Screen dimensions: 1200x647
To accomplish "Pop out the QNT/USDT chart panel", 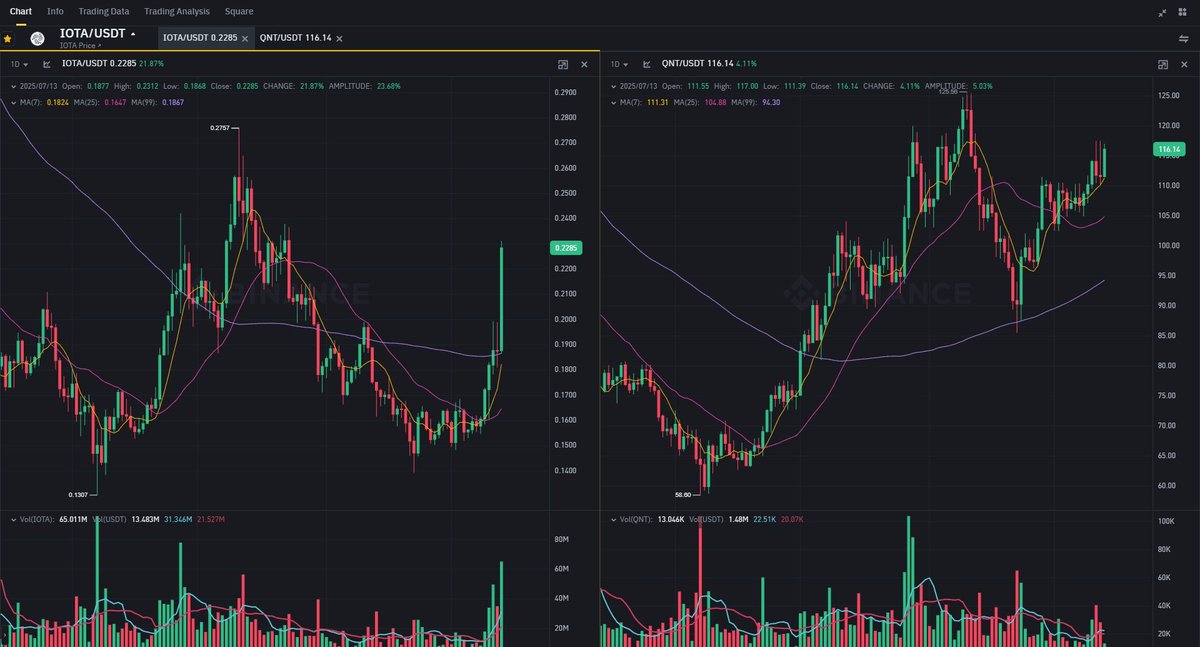I will tap(1162, 64).
